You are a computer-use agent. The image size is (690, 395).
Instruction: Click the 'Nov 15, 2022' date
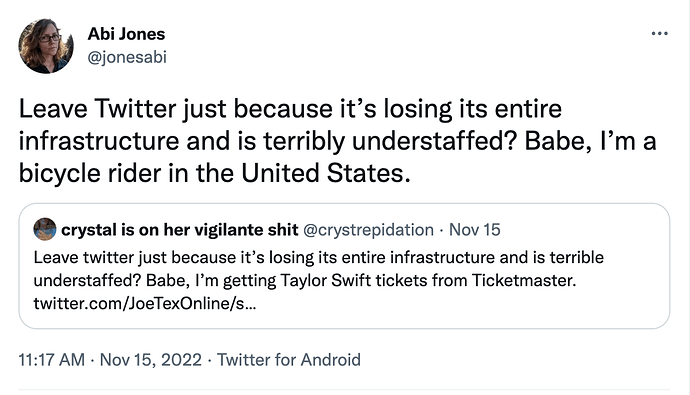(150, 360)
